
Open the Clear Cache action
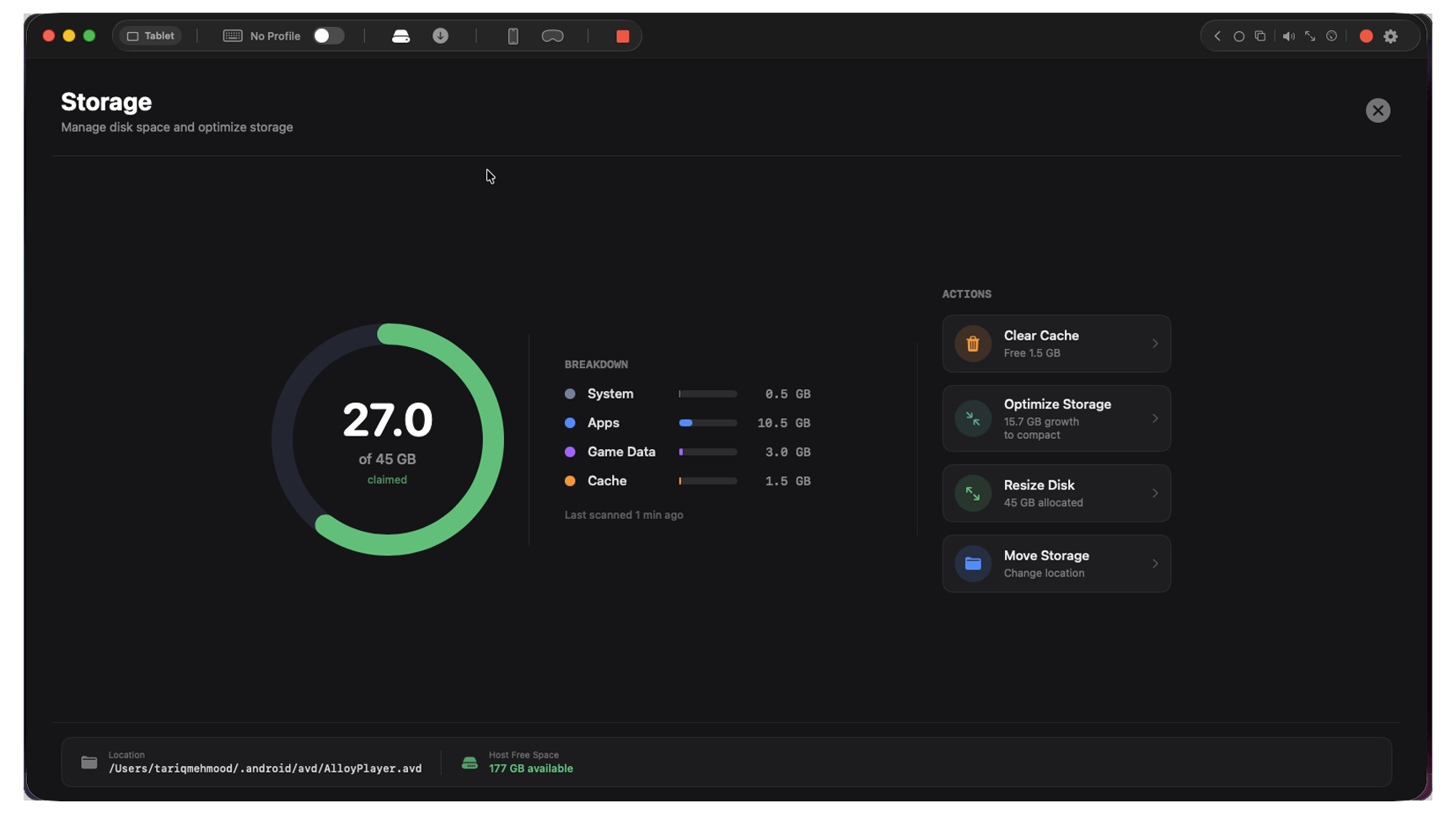pos(1056,344)
